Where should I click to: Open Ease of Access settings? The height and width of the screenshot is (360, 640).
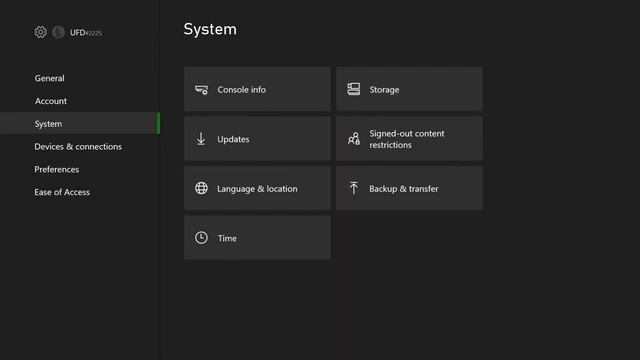pyautogui.click(x=62, y=192)
